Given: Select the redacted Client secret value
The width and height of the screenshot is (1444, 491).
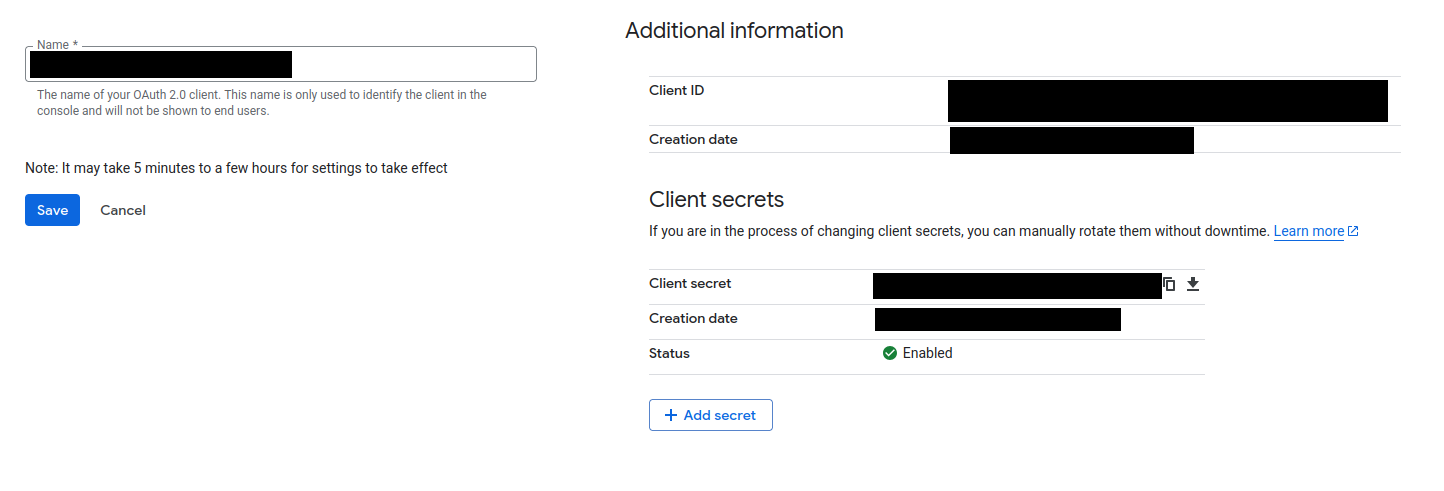Looking at the screenshot, I should point(1017,285).
